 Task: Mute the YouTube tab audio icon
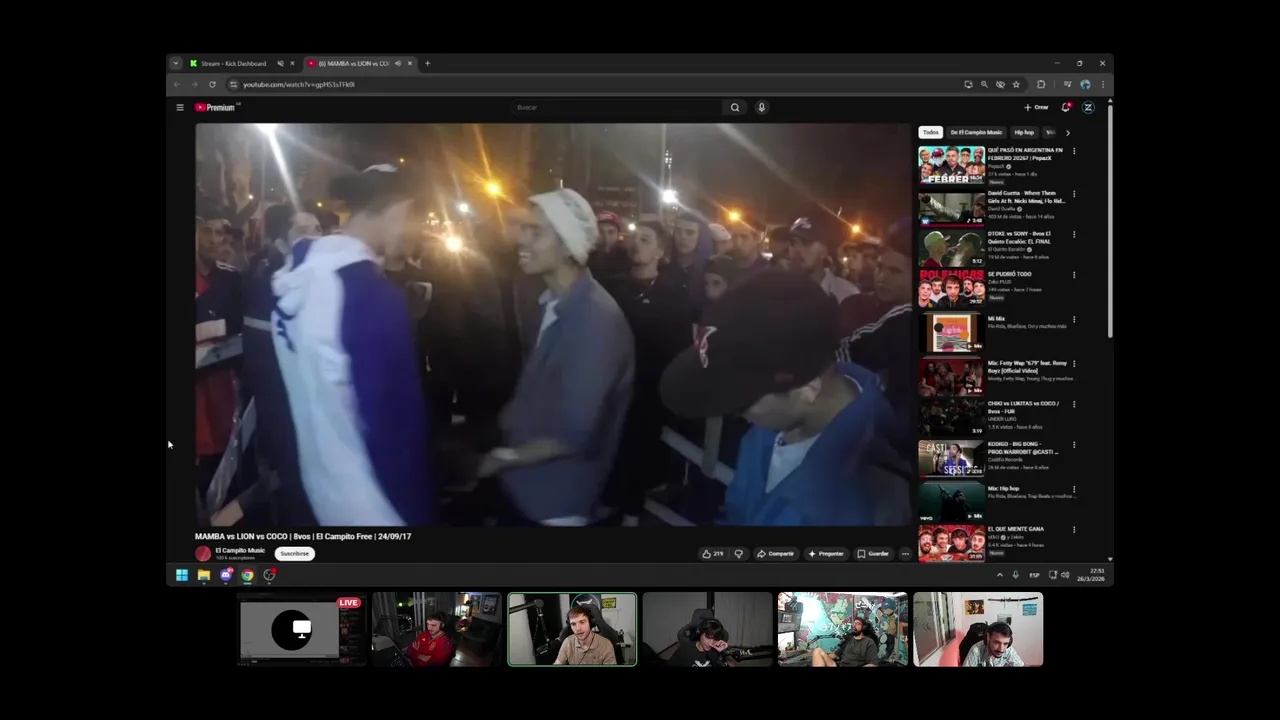pyautogui.click(x=398, y=63)
